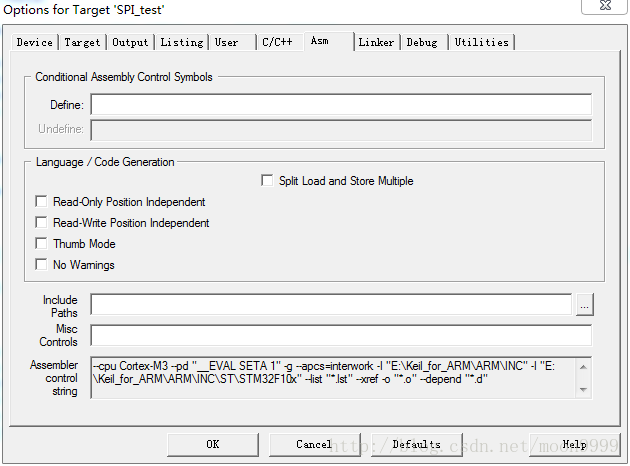Switch to the Debug tab
This screenshot has height=466, width=630.
point(424,42)
